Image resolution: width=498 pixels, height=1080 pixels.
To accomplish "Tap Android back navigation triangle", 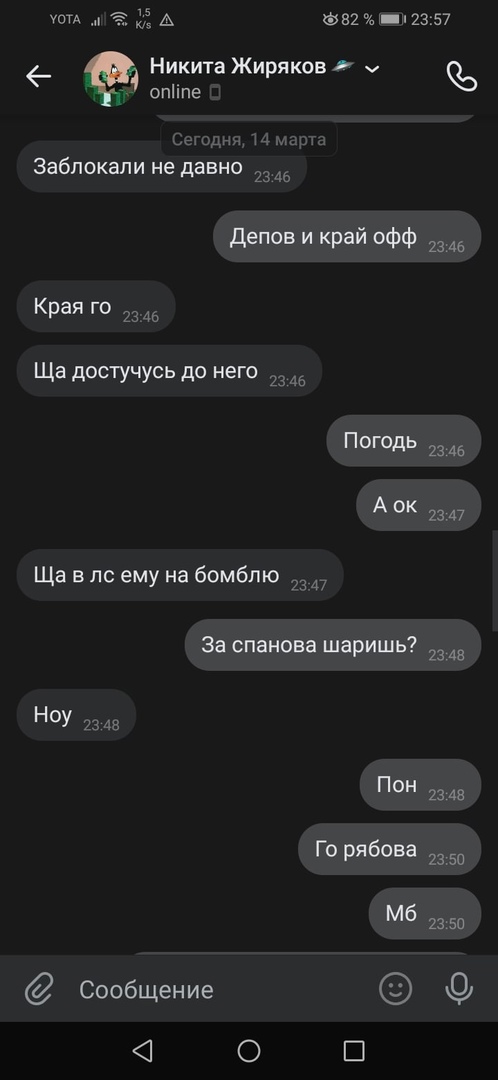I will (143, 1050).
